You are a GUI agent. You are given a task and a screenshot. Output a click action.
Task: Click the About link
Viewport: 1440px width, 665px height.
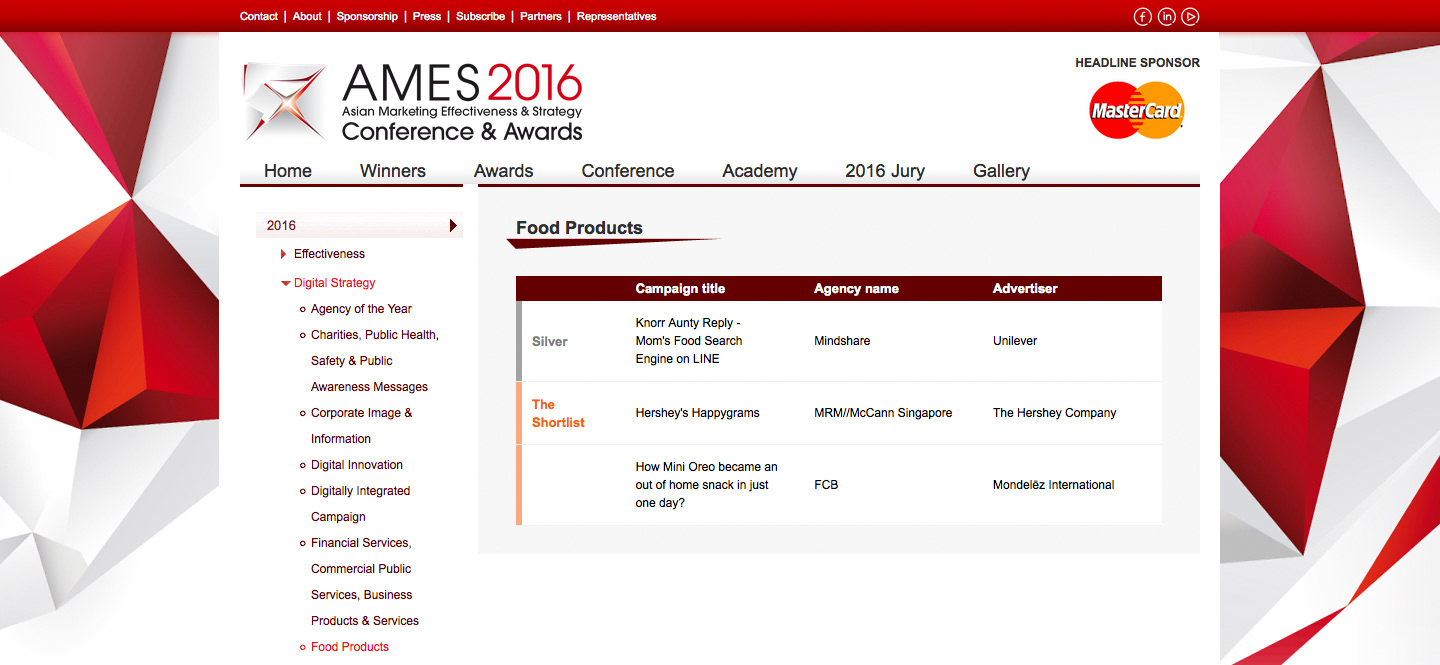click(x=307, y=16)
